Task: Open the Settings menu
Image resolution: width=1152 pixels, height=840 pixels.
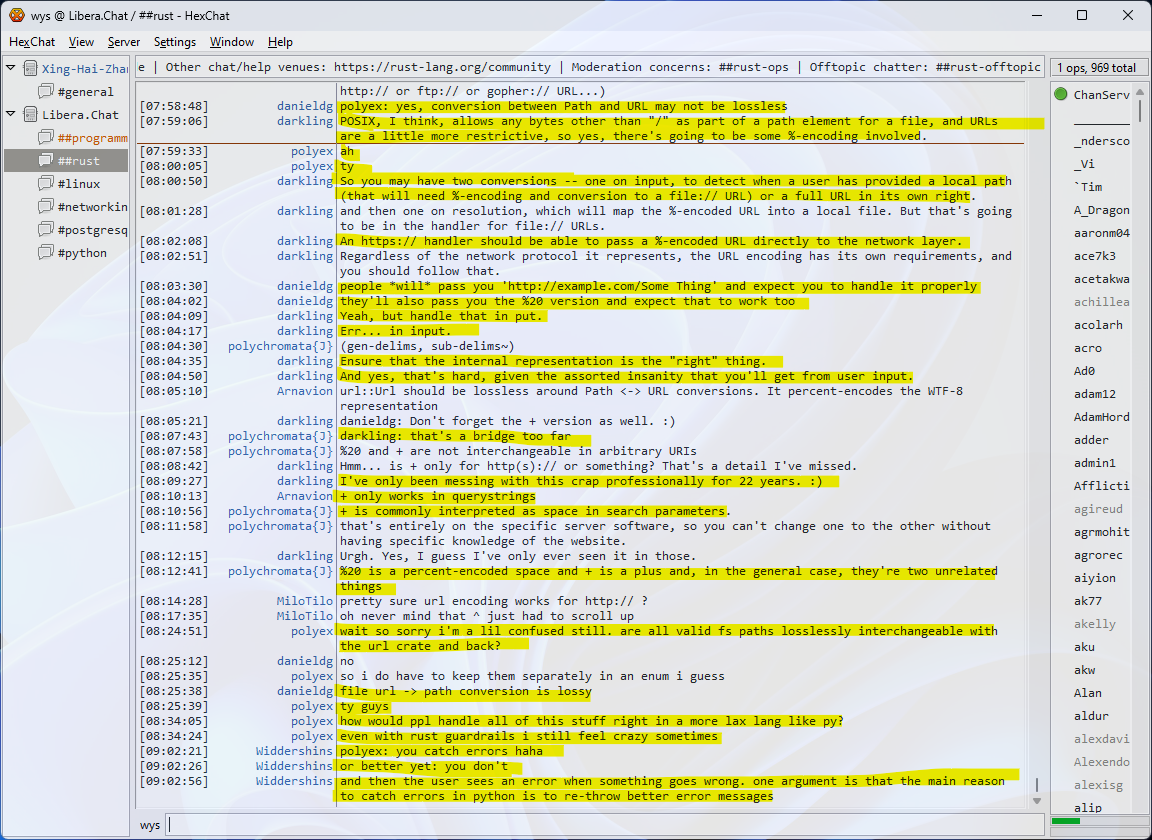Action: click(x=175, y=42)
